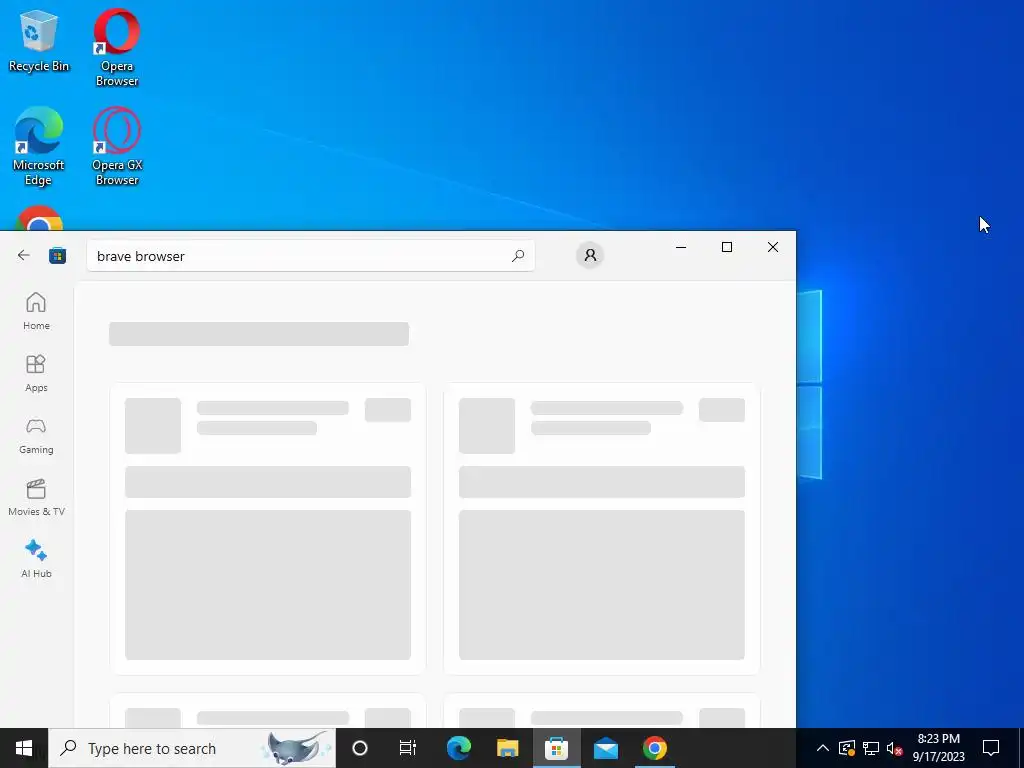Open the user profile icon
This screenshot has width=1024, height=768.
coord(590,255)
